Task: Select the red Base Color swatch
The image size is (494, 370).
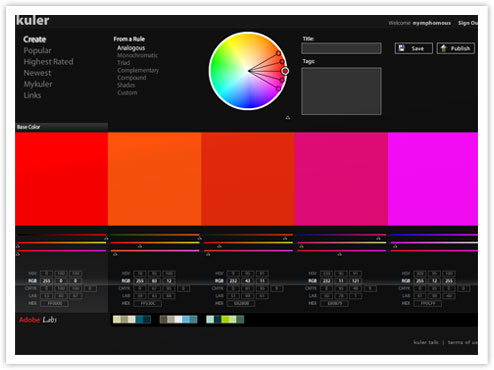Action: [61, 179]
